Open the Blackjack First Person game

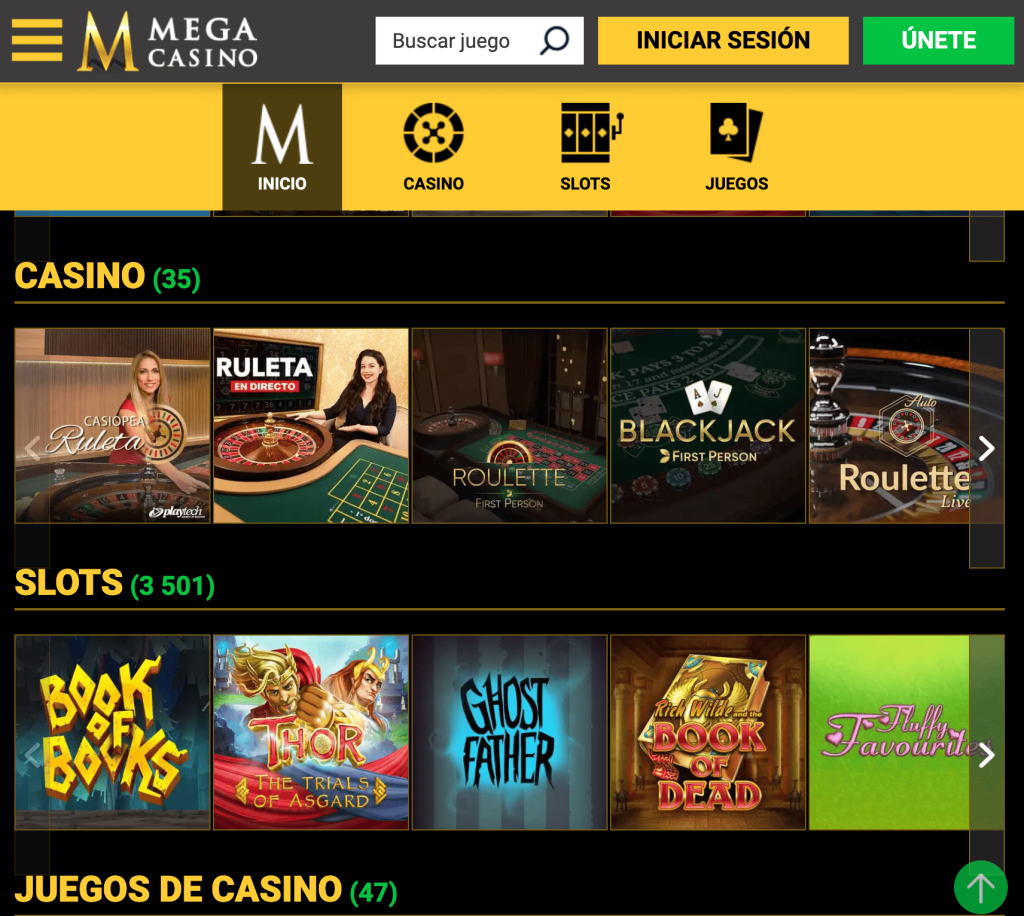(708, 426)
